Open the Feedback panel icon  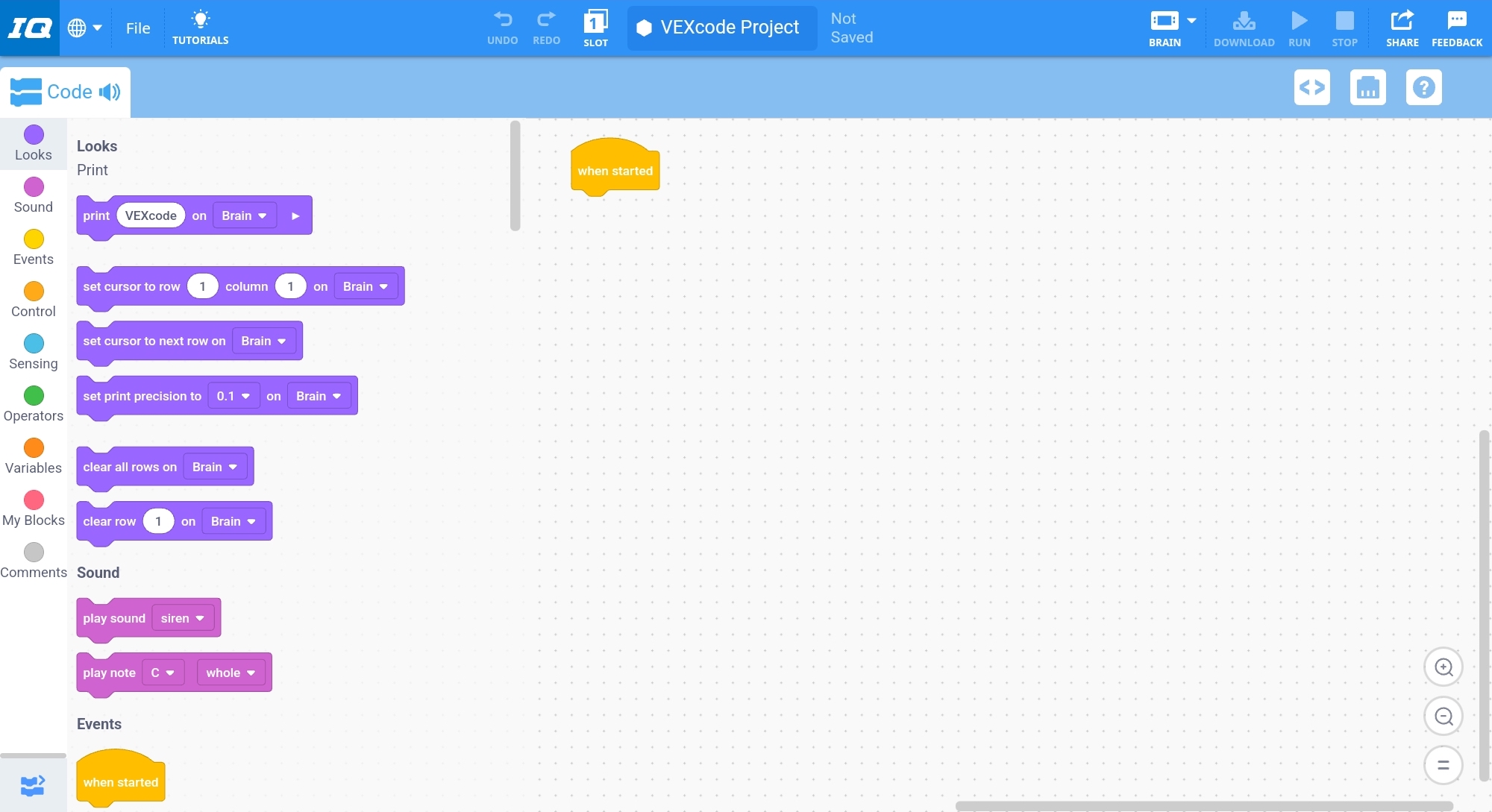(x=1456, y=20)
